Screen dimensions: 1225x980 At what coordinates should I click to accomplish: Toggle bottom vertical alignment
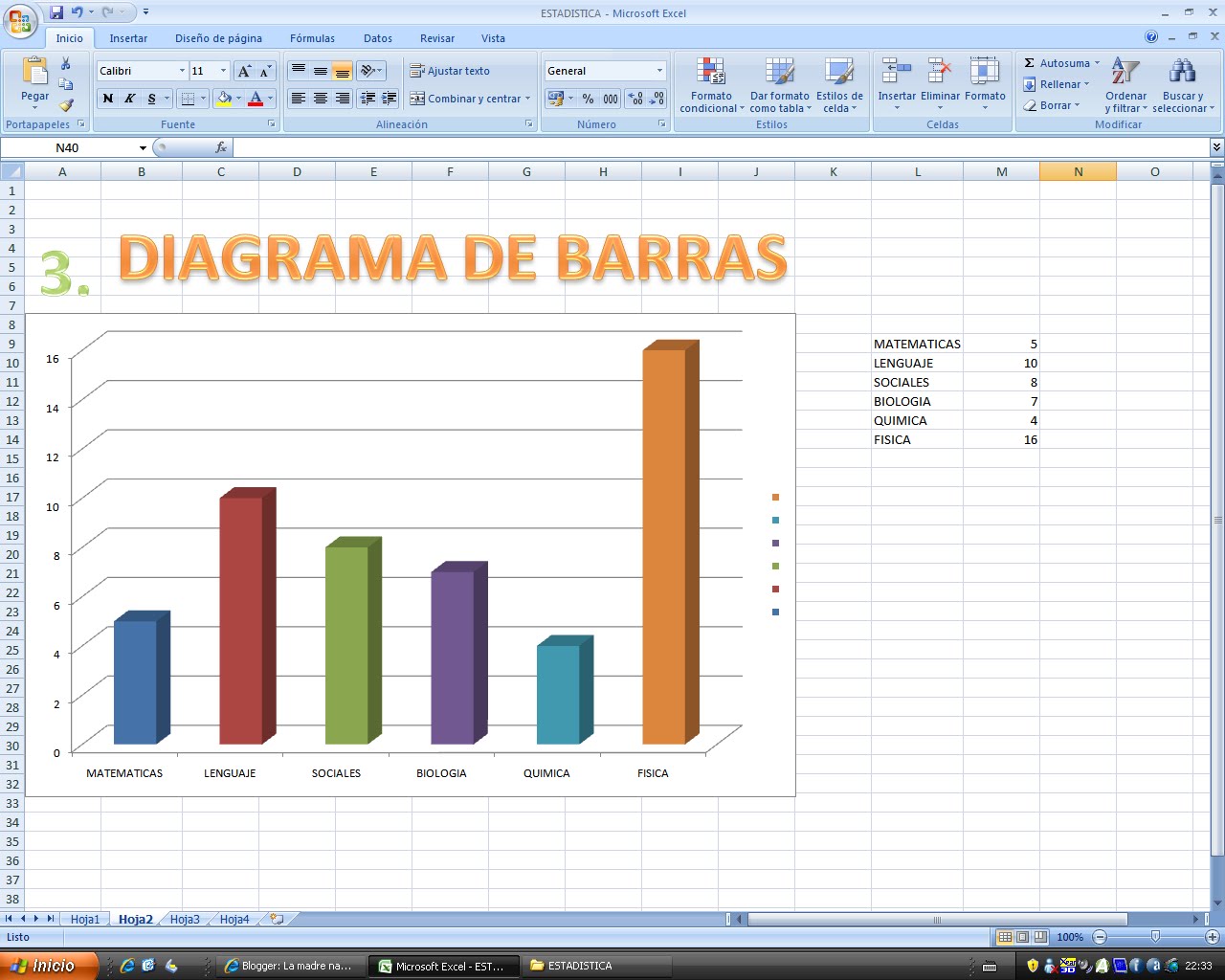(x=343, y=71)
